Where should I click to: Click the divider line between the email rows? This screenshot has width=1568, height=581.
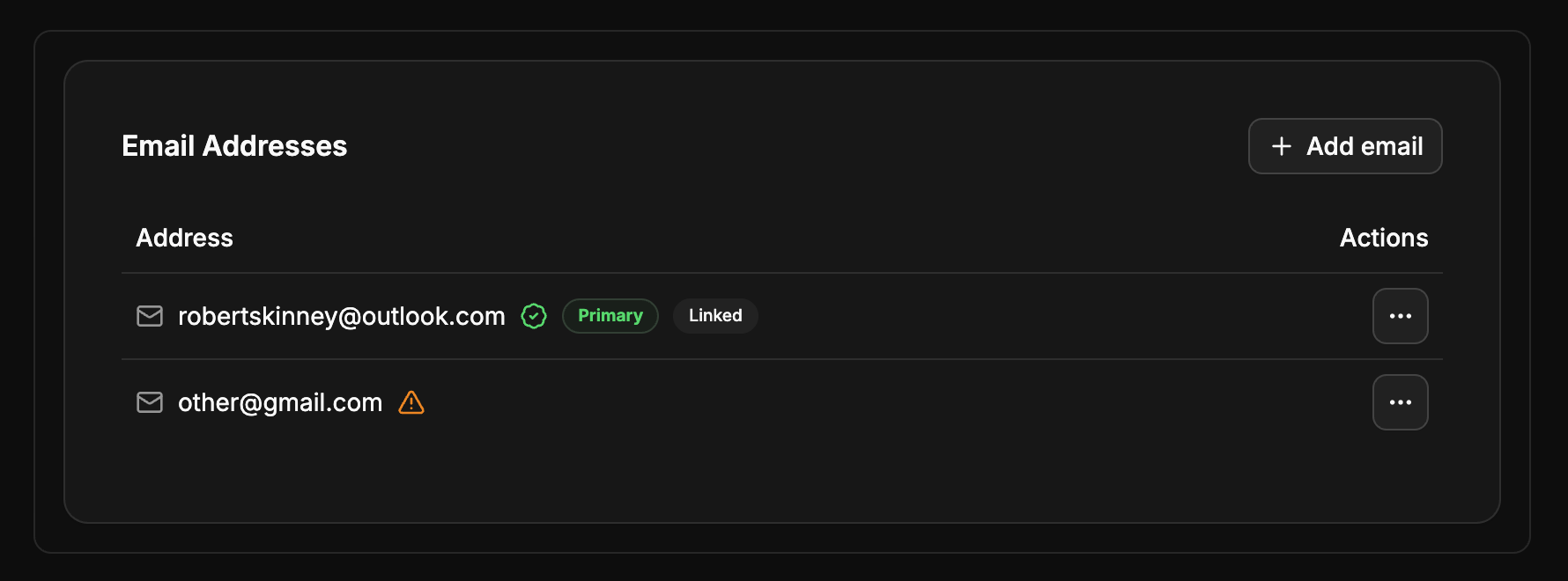[x=782, y=359]
